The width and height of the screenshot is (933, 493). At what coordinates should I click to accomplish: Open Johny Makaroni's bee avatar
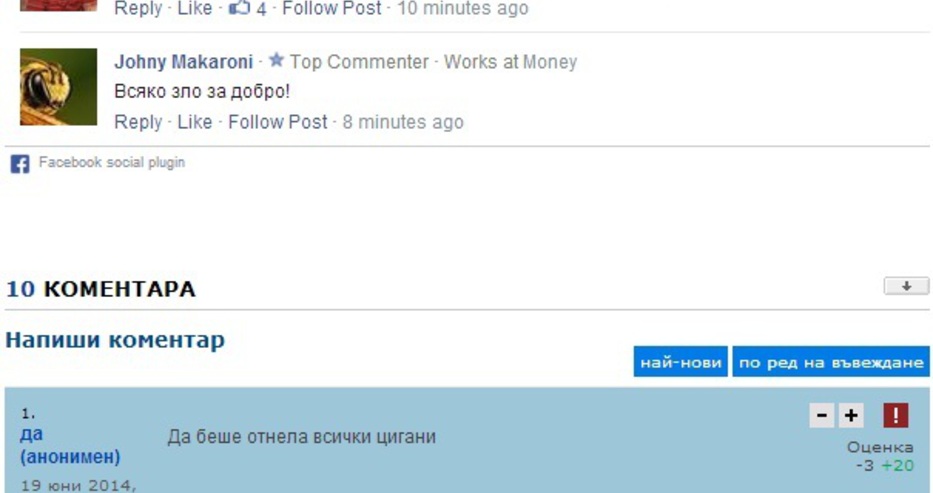58,87
